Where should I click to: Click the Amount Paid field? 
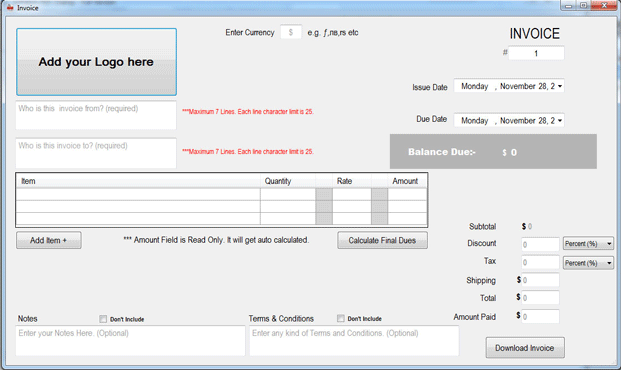(540, 317)
